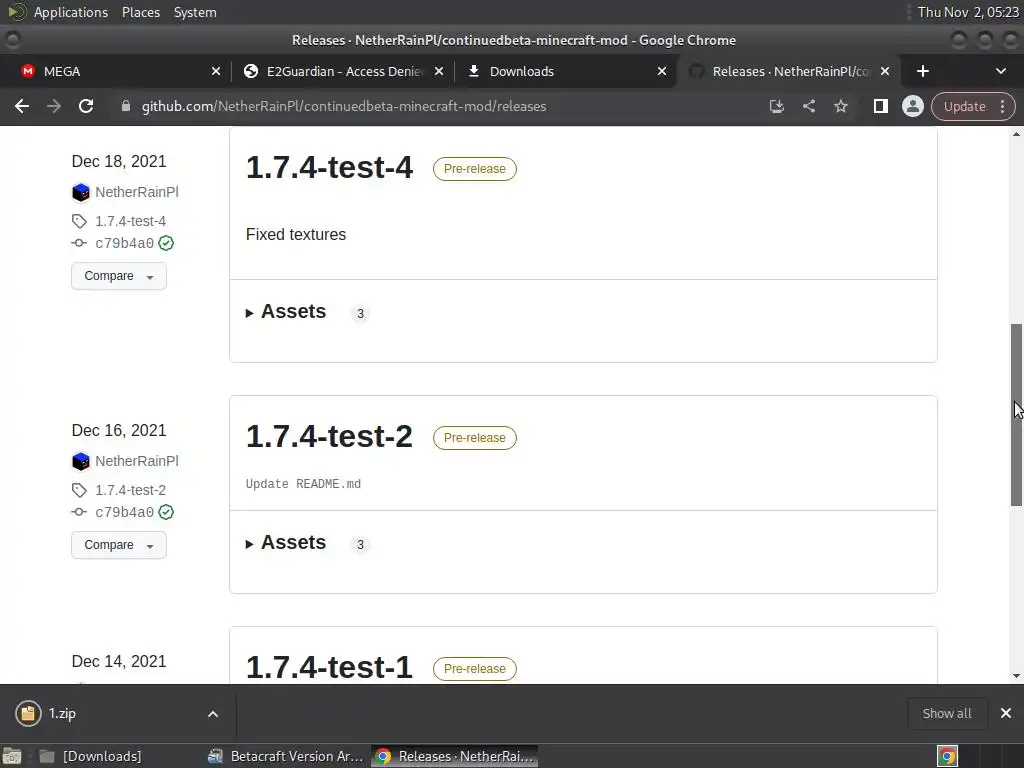The image size is (1024, 768).
Task: Expand Assets for release 1.7.4-test-4
Action: pos(286,312)
